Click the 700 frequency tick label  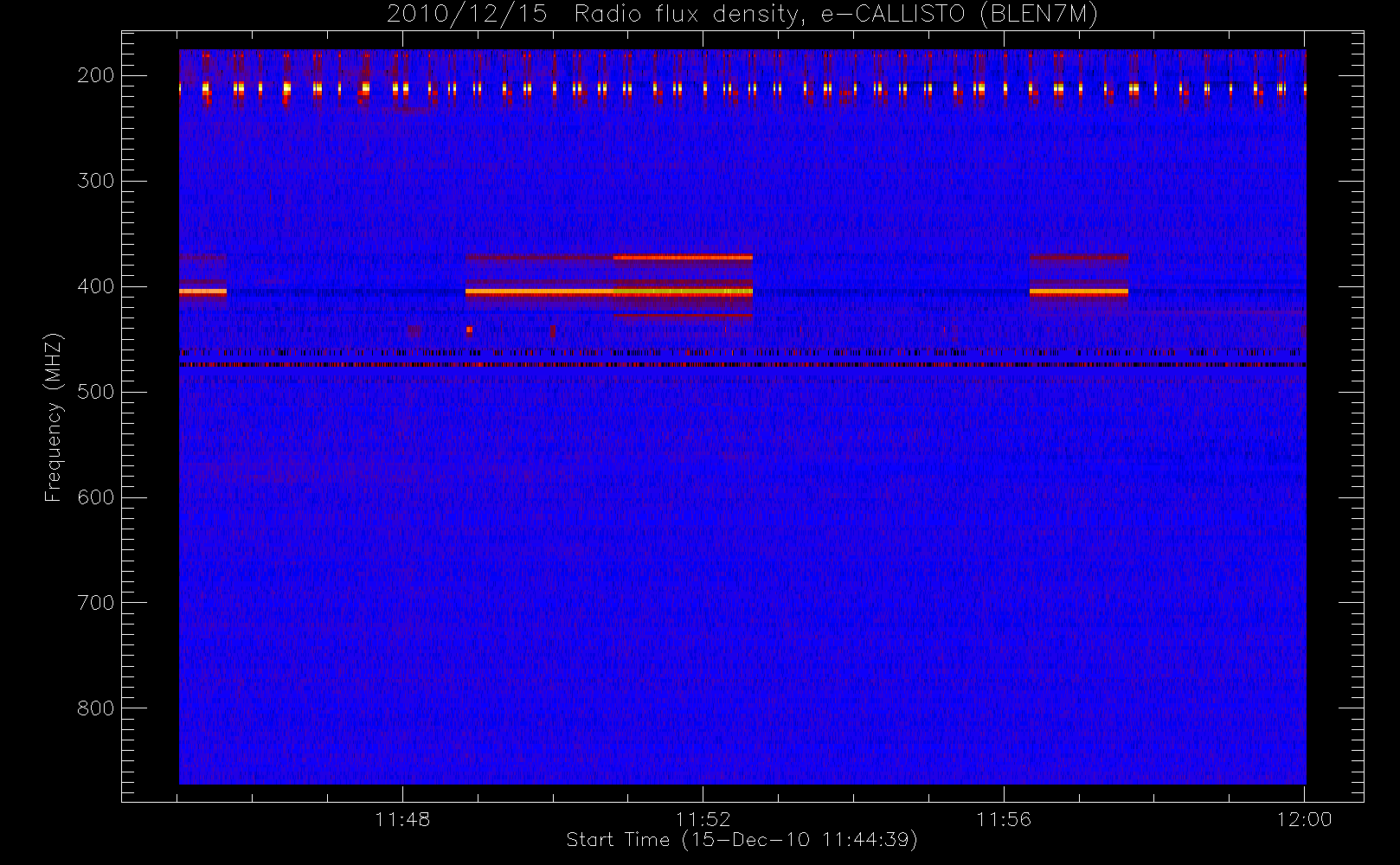tap(96, 603)
